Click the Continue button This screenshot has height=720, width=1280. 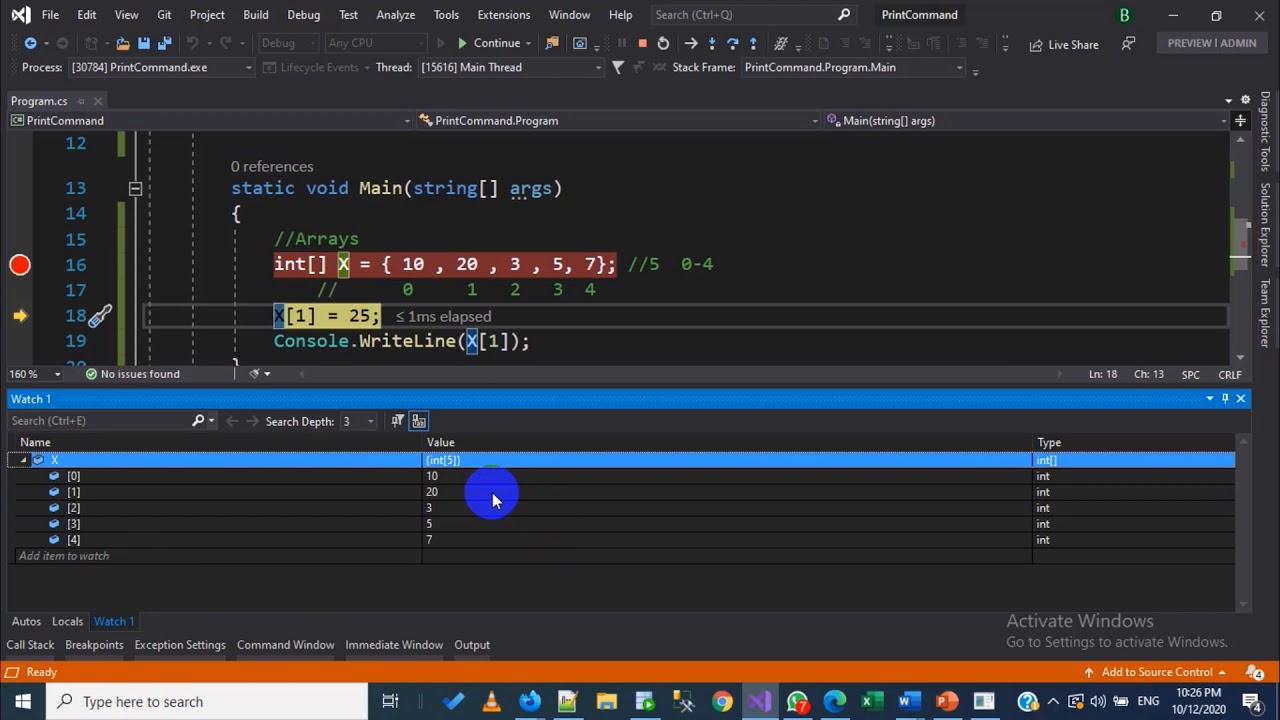click(x=489, y=43)
